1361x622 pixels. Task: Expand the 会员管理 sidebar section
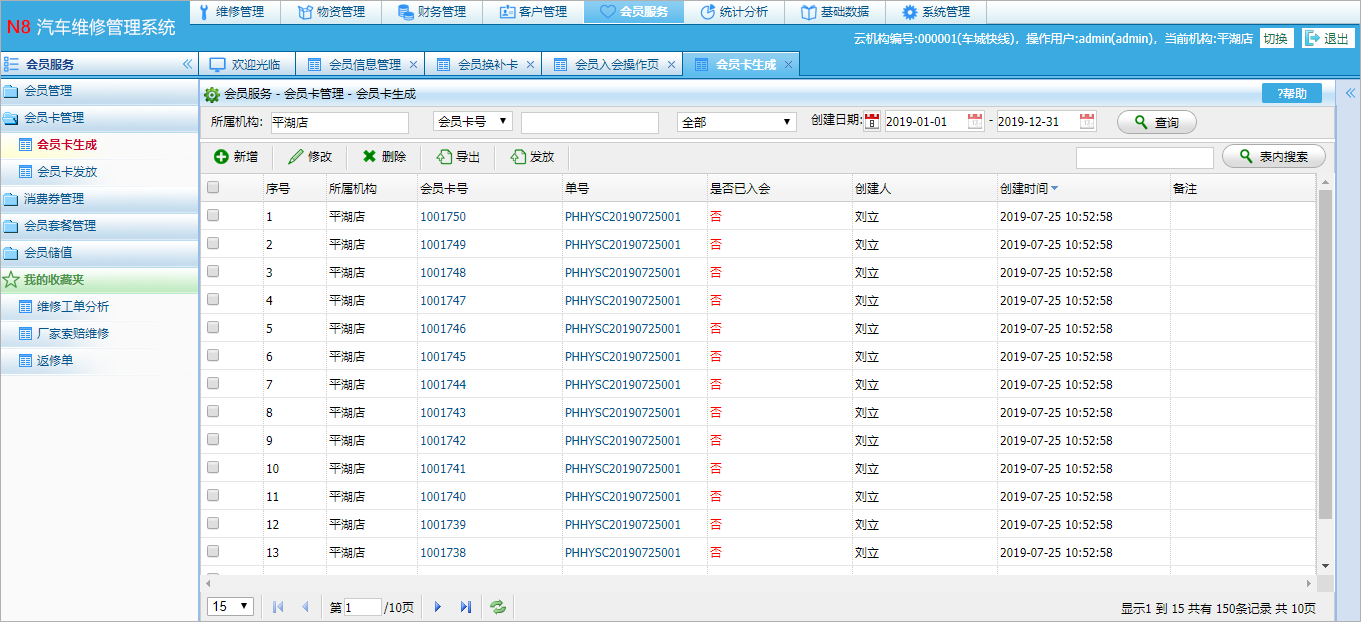(x=100, y=91)
